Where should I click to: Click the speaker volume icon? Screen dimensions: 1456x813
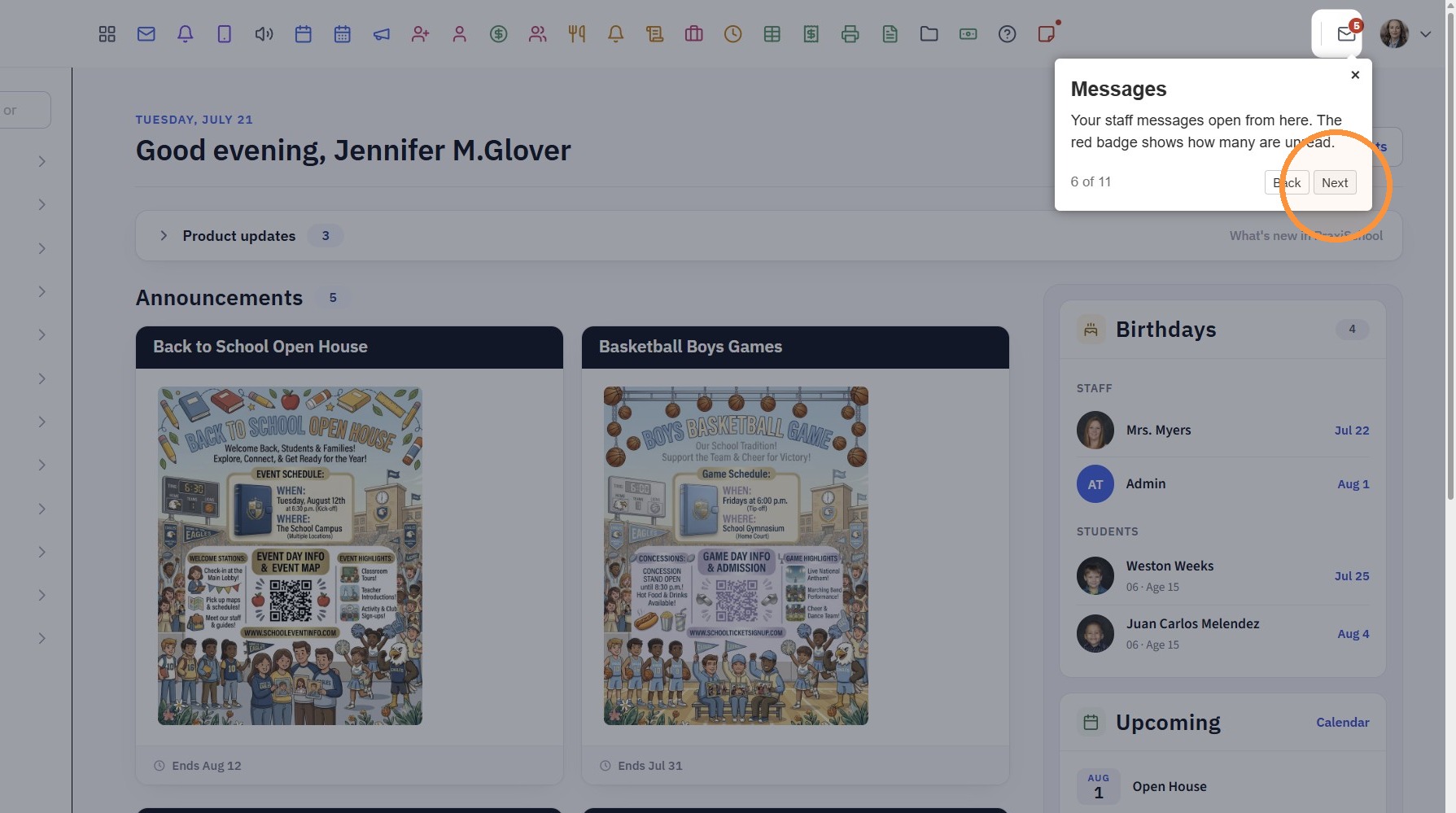264,34
